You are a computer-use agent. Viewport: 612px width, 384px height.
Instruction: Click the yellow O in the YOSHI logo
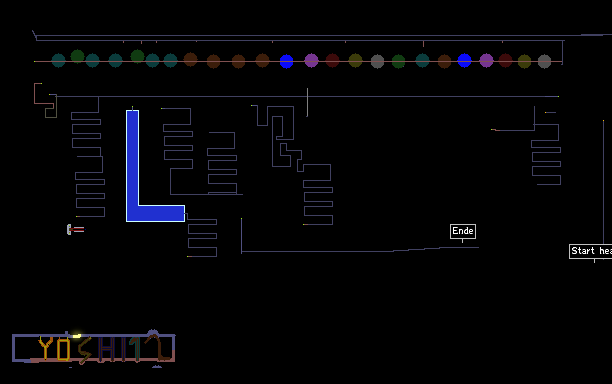click(x=63, y=349)
